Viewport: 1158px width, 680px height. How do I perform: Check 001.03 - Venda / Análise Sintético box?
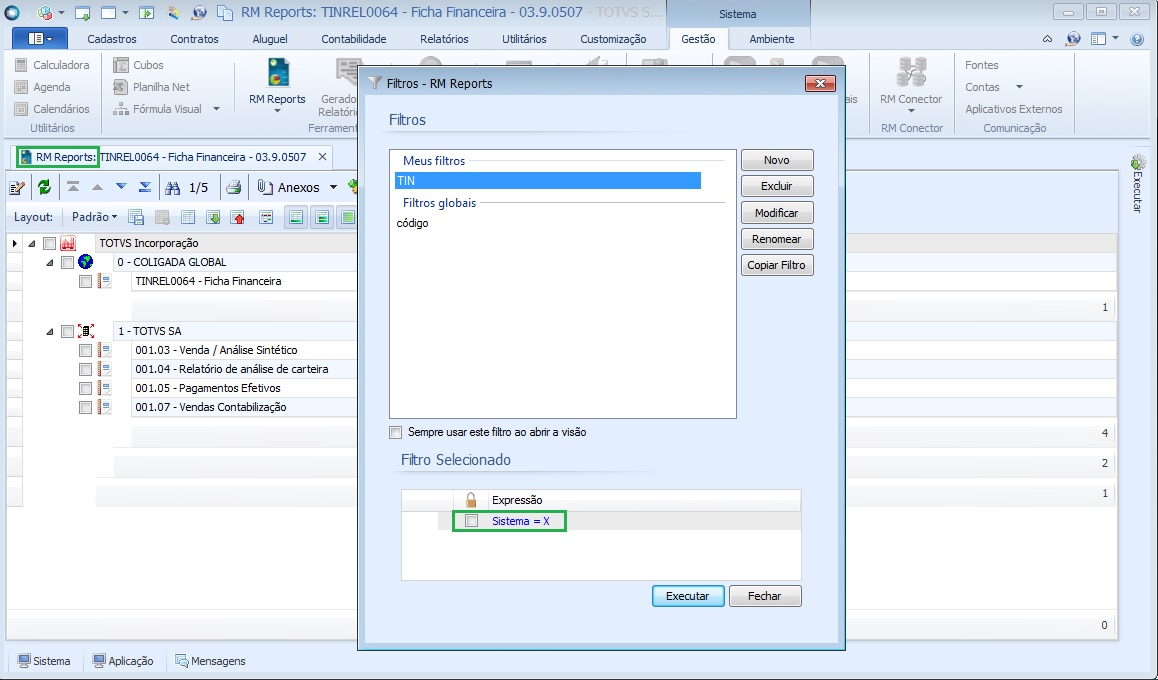click(x=86, y=350)
